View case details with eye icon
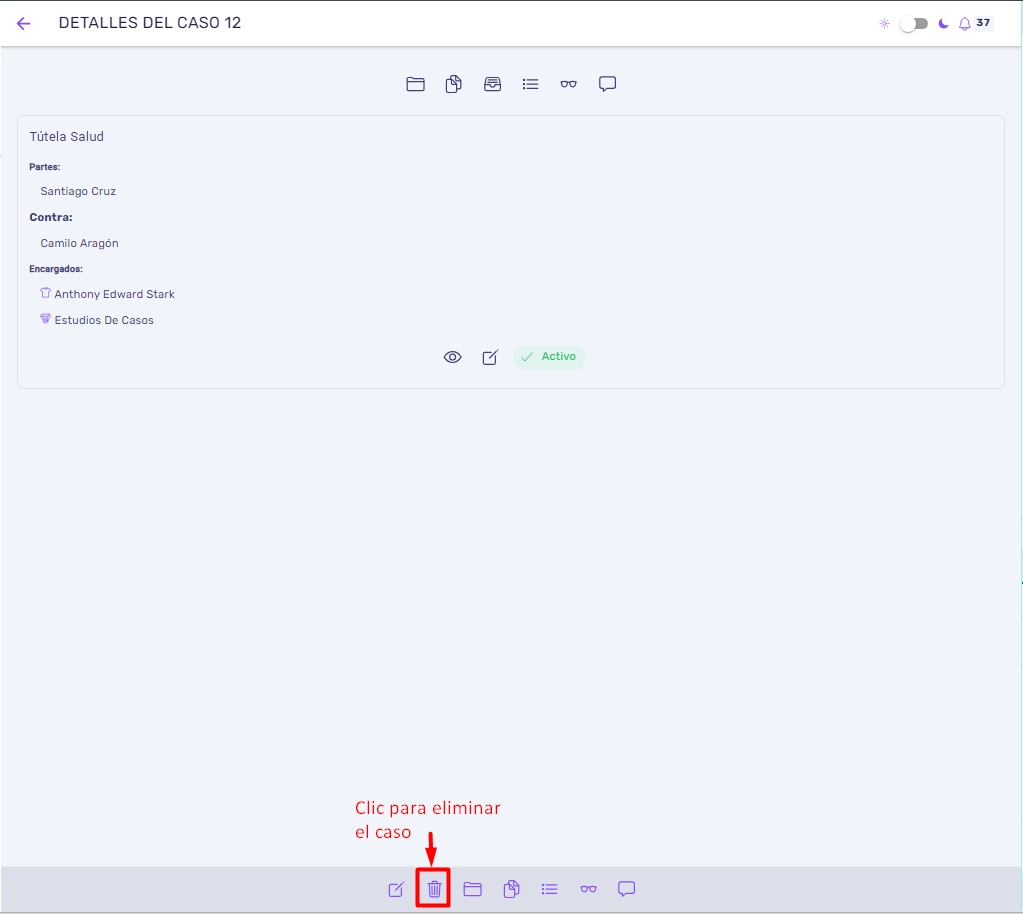This screenshot has width=1023, height=914. click(x=452, y=357)
